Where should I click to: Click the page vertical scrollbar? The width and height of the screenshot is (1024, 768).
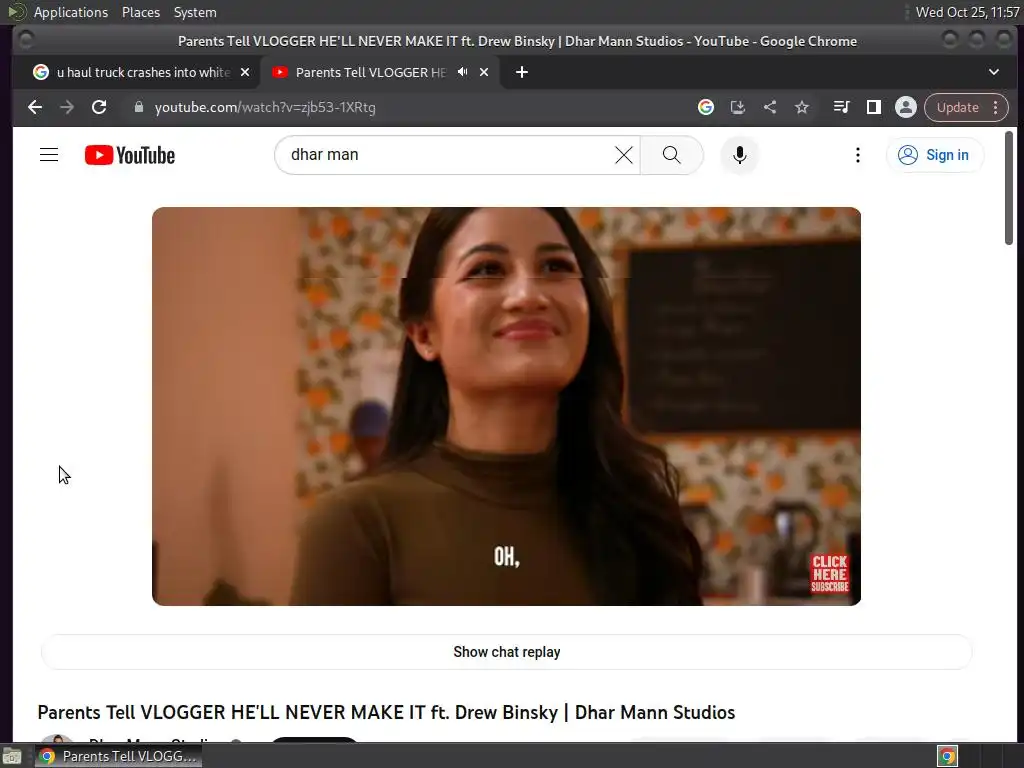coord(1008,188)
